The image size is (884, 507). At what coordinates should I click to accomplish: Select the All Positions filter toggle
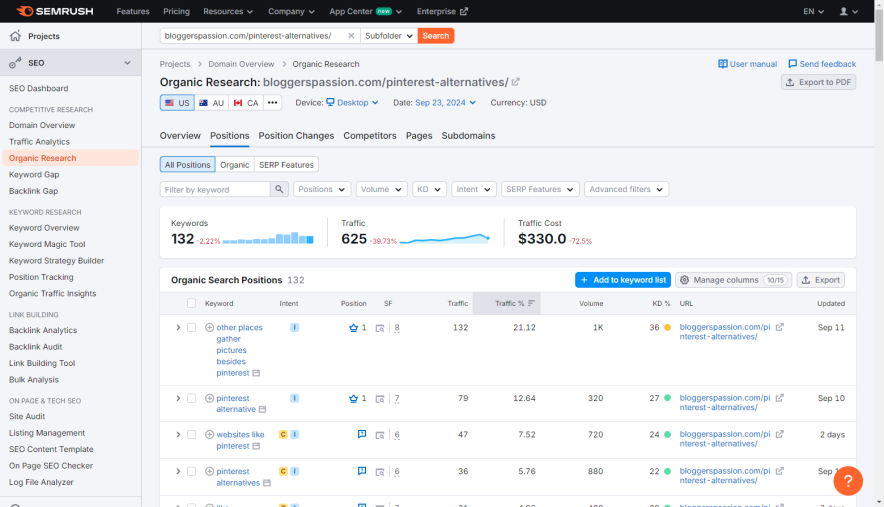click(187, 165)
